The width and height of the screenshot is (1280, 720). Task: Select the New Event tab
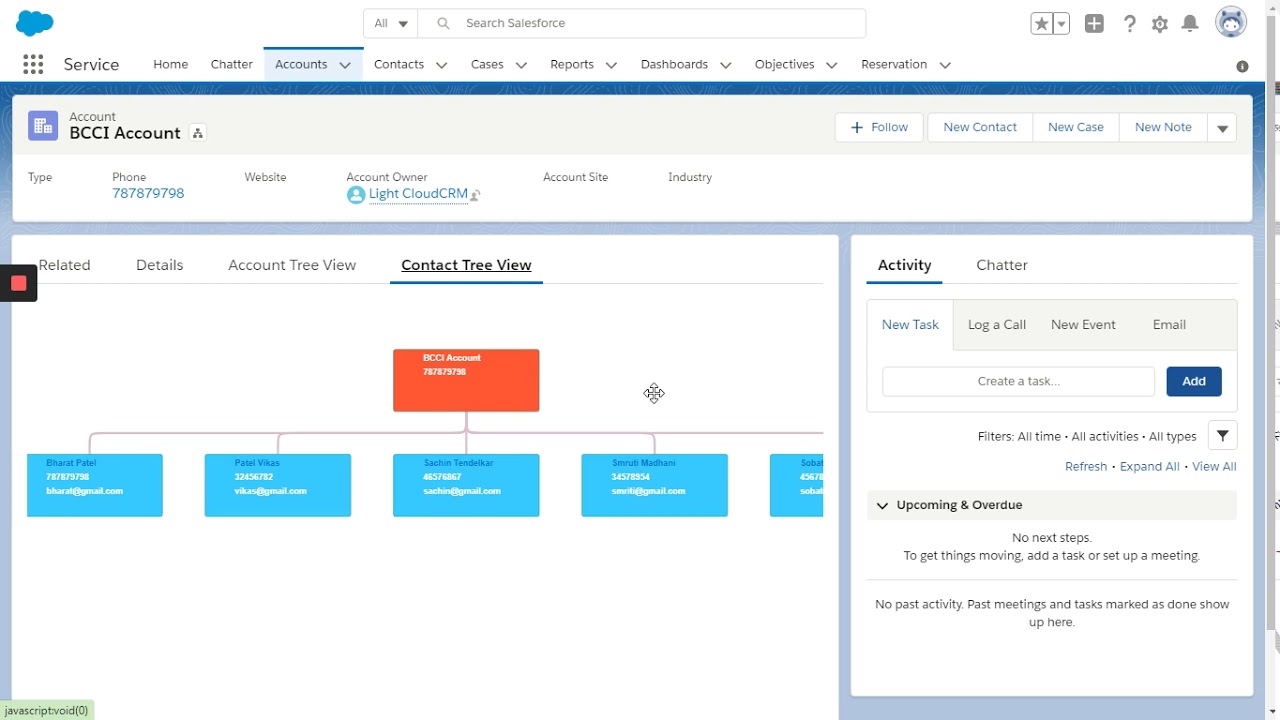pyautogui.click(x=1083, y=325)
